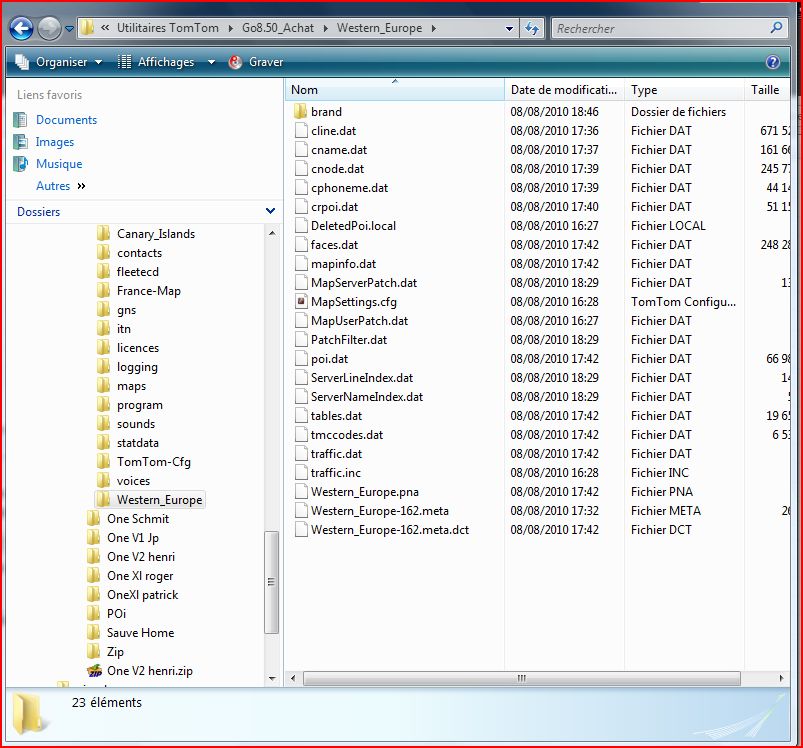The image size is (803, 748).
Task: Collapse the Dossiers folder pane
Action: pyautogui.click(x=270, y=211)
